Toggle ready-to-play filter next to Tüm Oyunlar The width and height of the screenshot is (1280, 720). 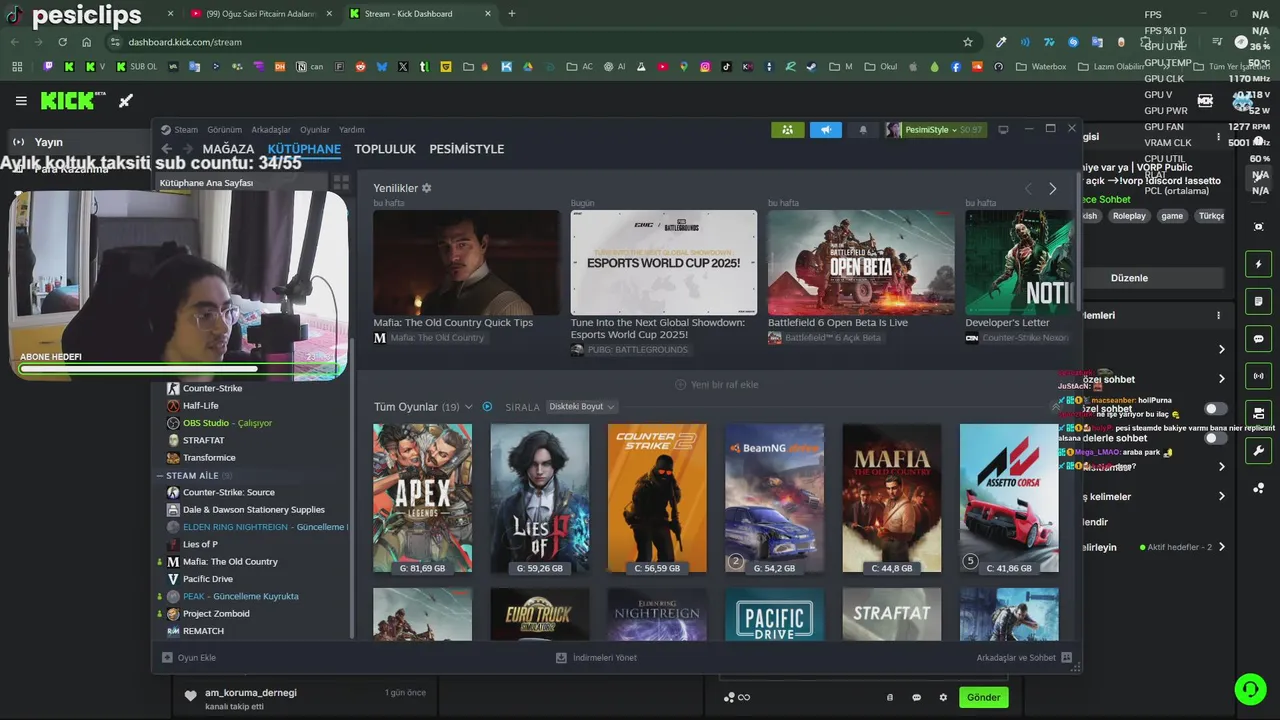(487, 407)
